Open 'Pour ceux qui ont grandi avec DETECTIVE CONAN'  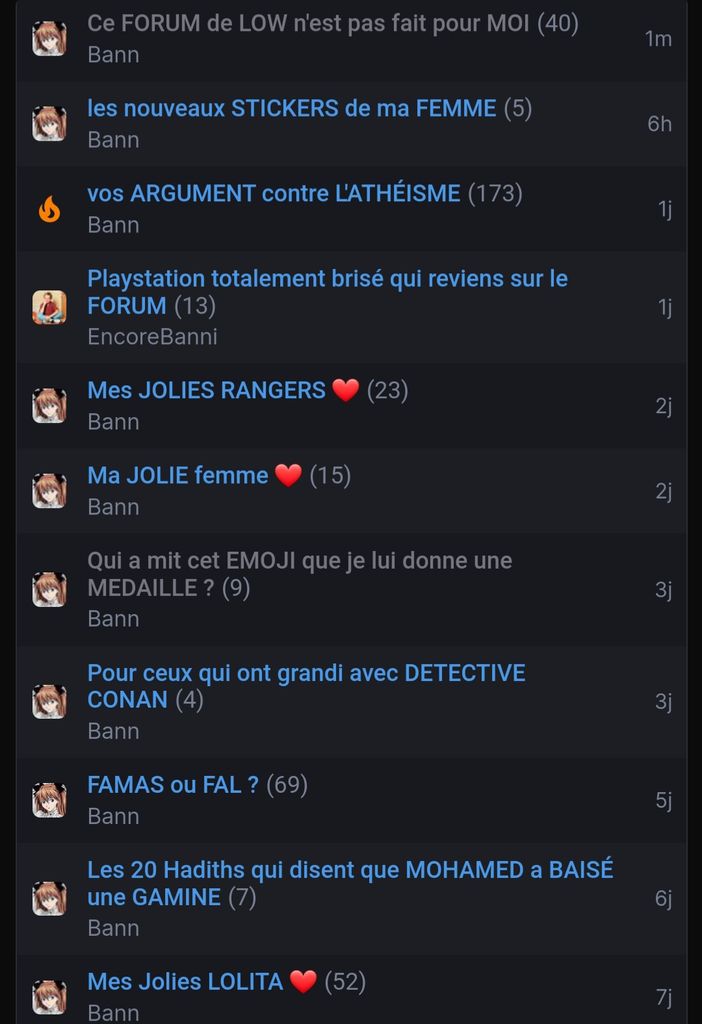click(306, 686)
